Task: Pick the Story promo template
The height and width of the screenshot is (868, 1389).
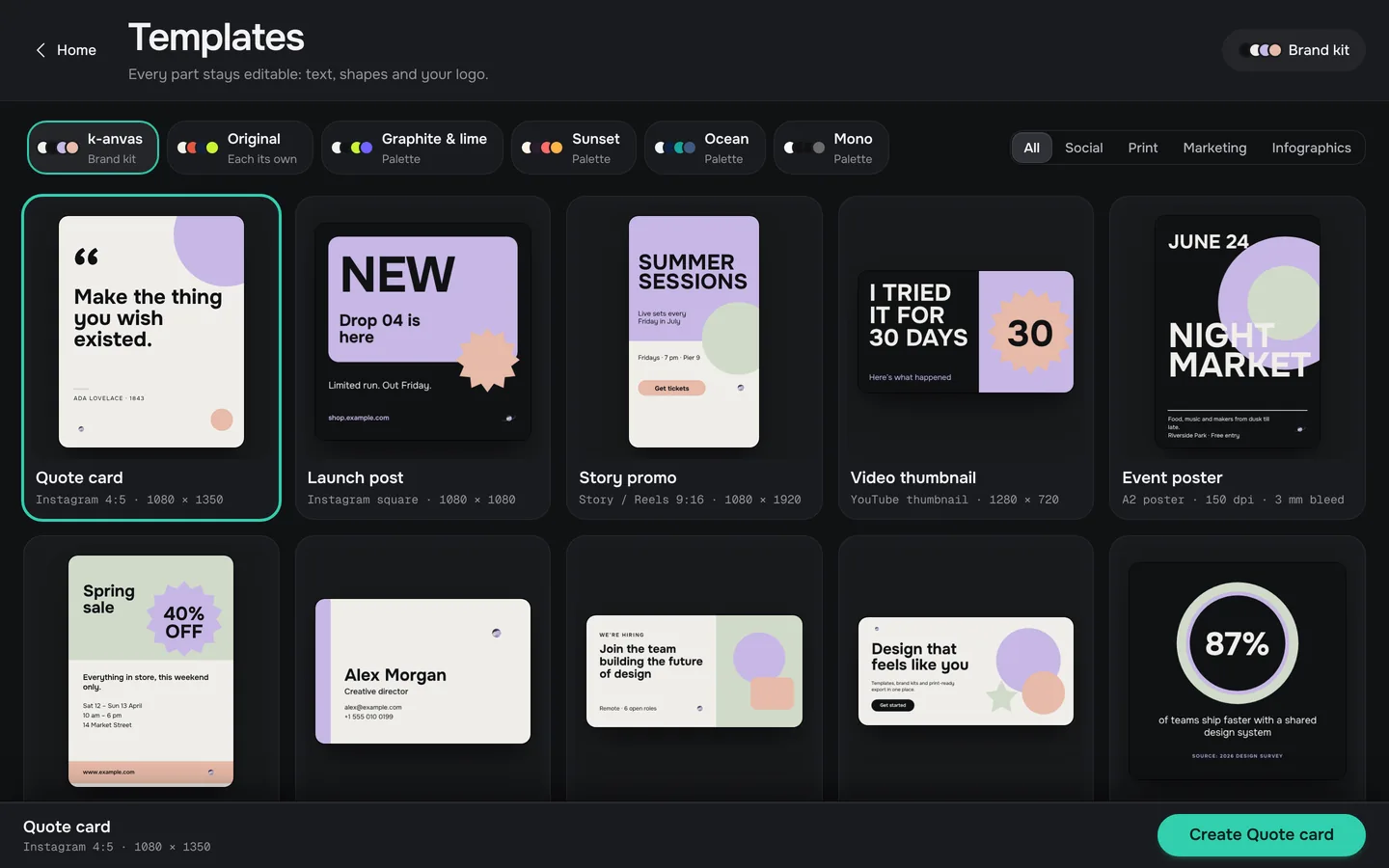Action: click(694, 358)
